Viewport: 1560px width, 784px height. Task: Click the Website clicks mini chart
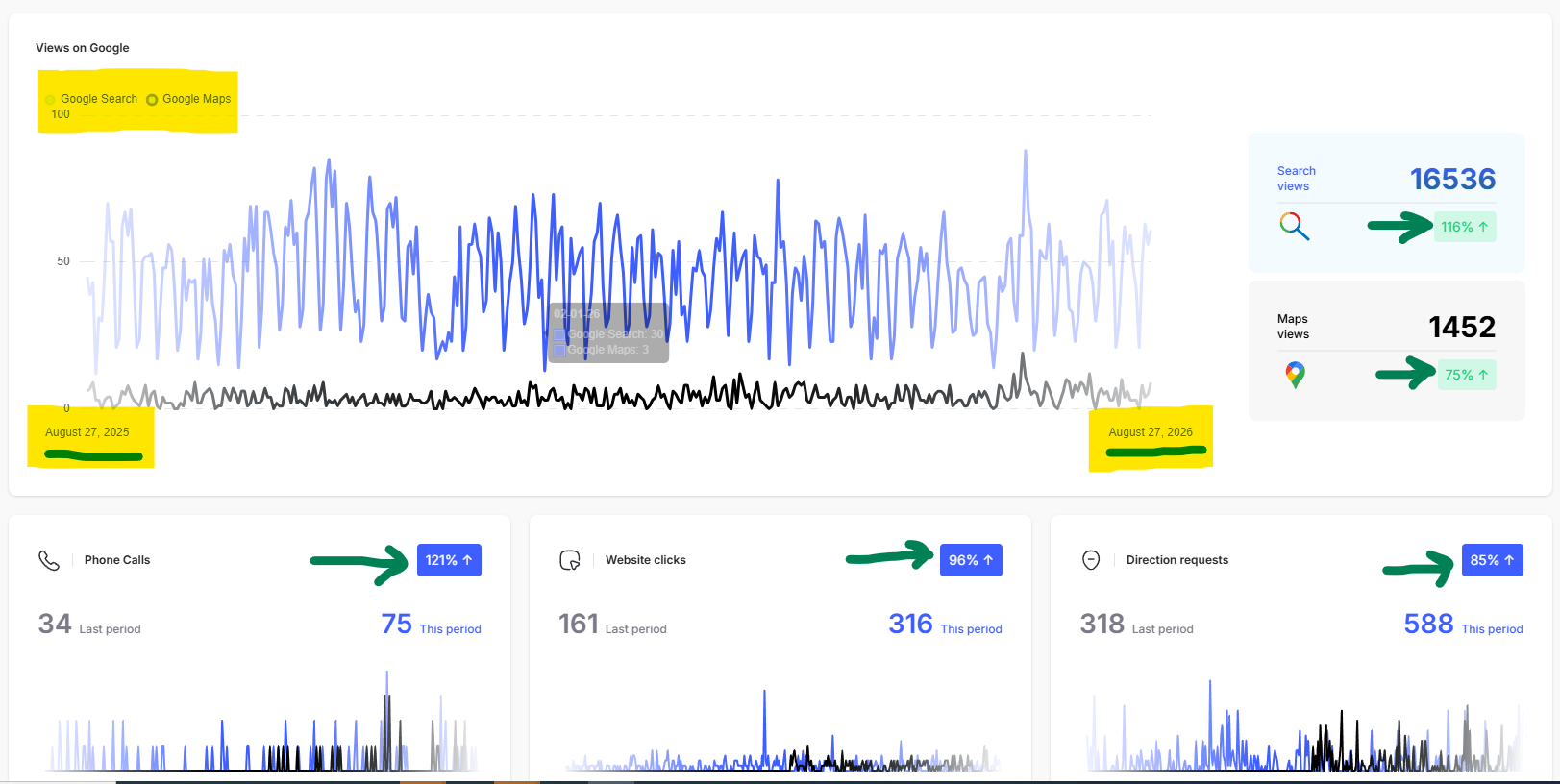click(782, 730)
